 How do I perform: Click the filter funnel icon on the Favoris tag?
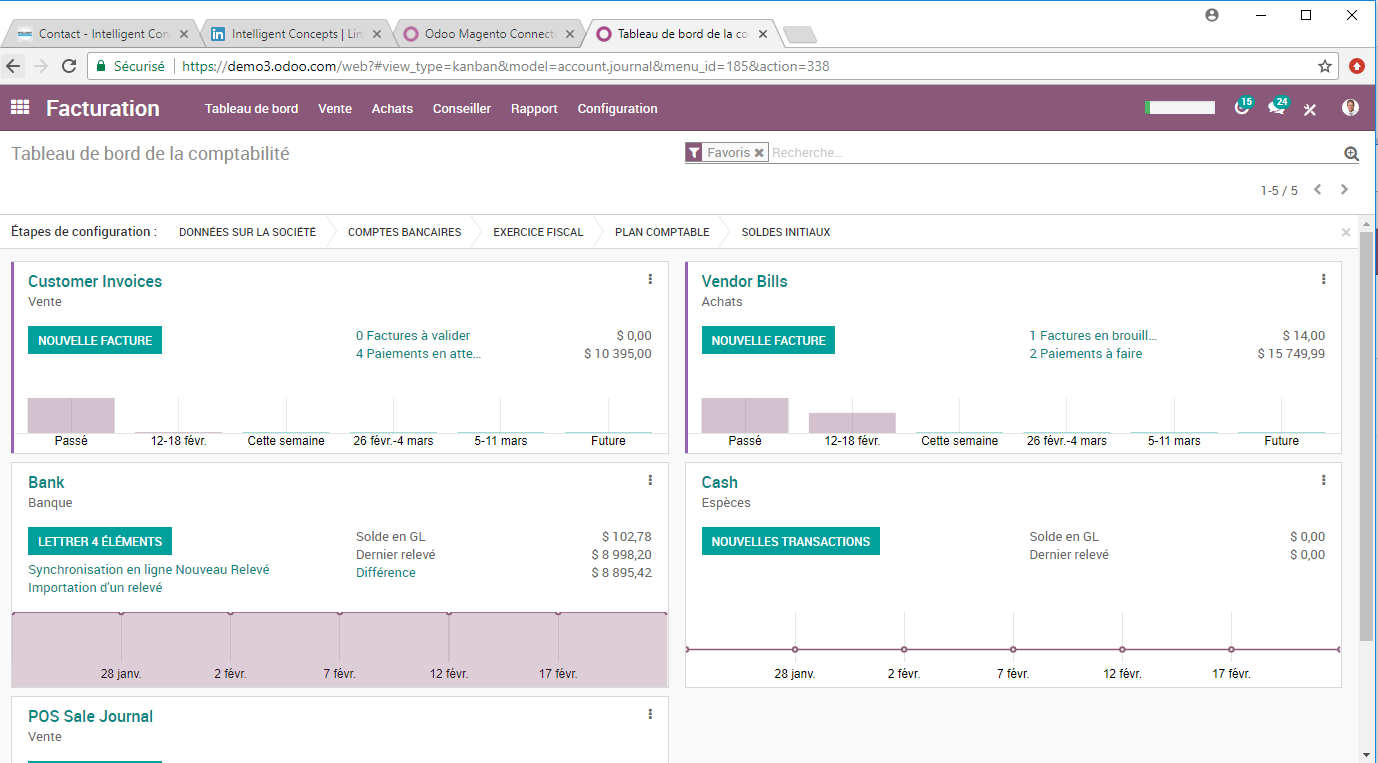click(695, 151)
